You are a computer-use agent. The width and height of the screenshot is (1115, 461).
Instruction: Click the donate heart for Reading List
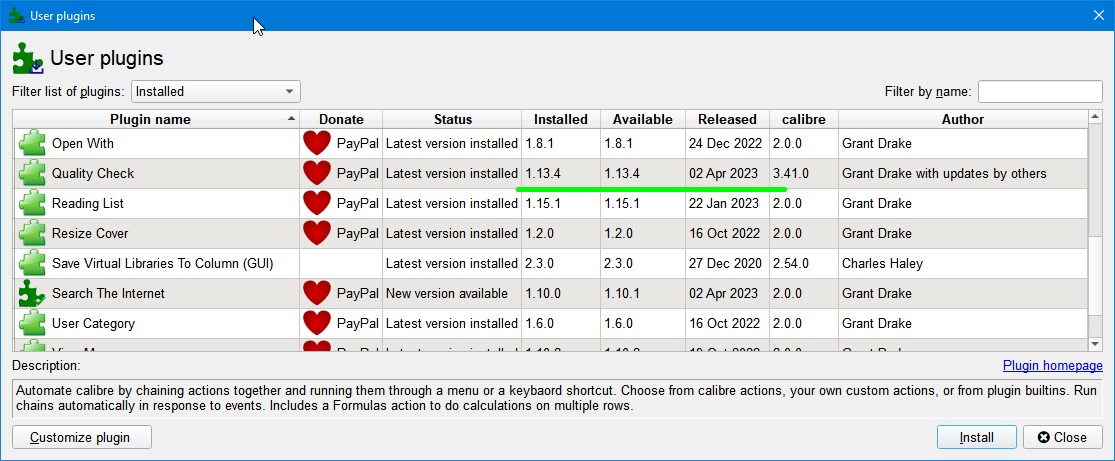point(317,203)
